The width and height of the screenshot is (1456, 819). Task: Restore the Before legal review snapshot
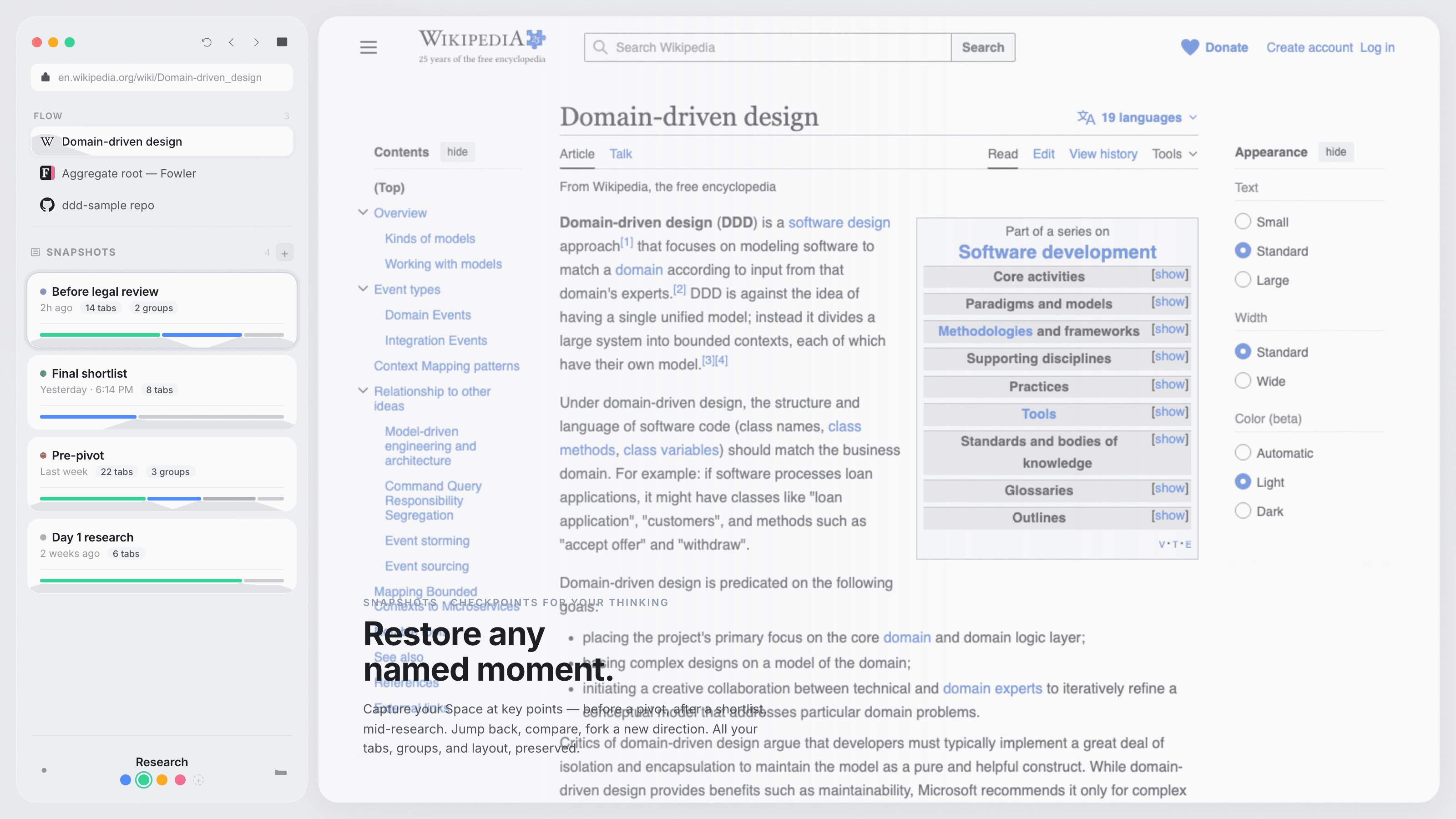click(x=162, y=310)
